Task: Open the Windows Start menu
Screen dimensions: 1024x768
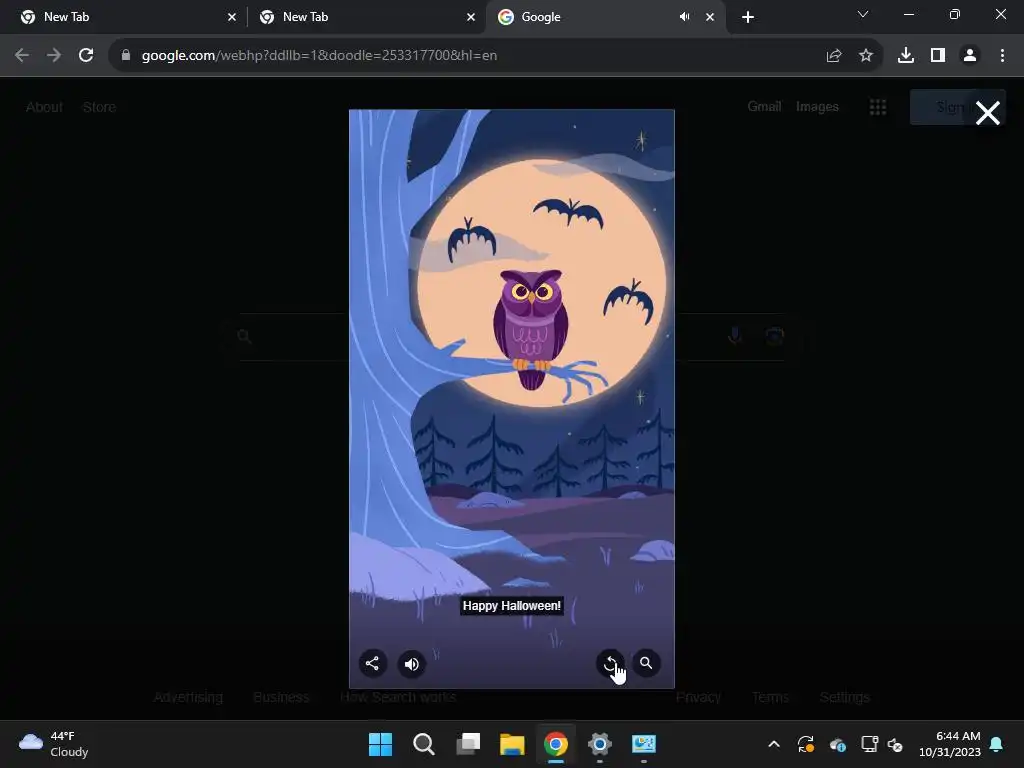Action: (x=380, y=744)
